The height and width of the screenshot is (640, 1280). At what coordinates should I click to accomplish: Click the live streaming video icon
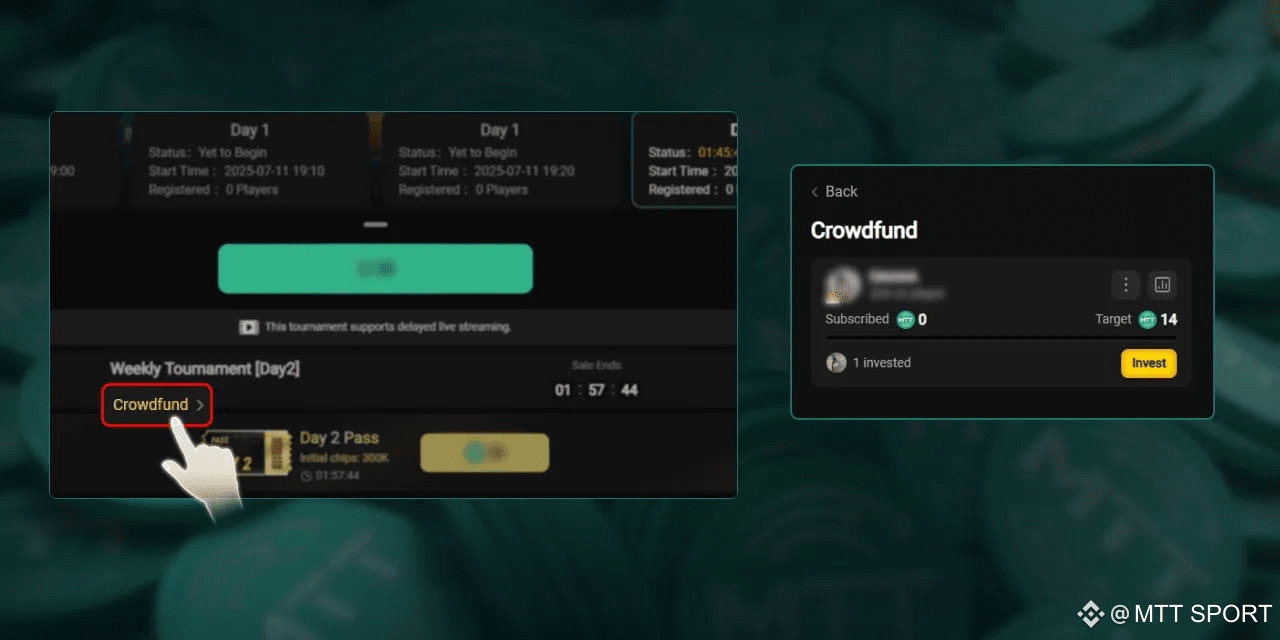pos(248,327)
